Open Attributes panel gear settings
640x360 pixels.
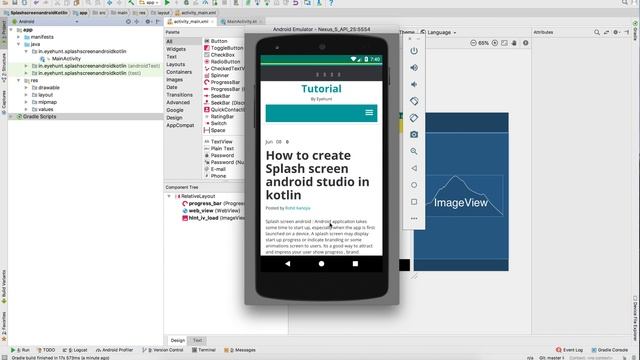click(616, 32)
